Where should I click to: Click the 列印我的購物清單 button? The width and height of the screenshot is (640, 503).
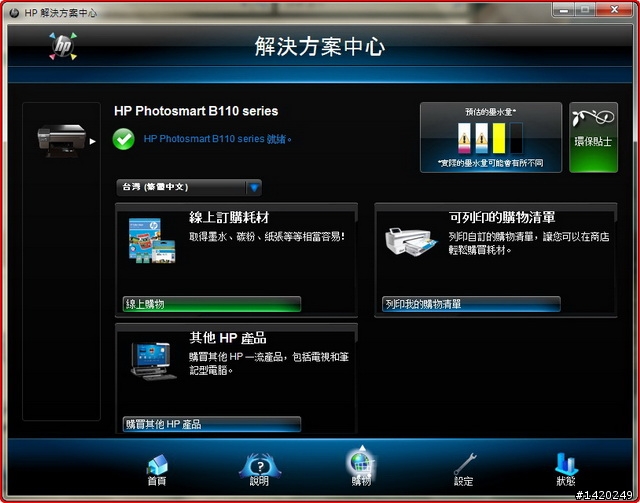click(x=471, y=304)
